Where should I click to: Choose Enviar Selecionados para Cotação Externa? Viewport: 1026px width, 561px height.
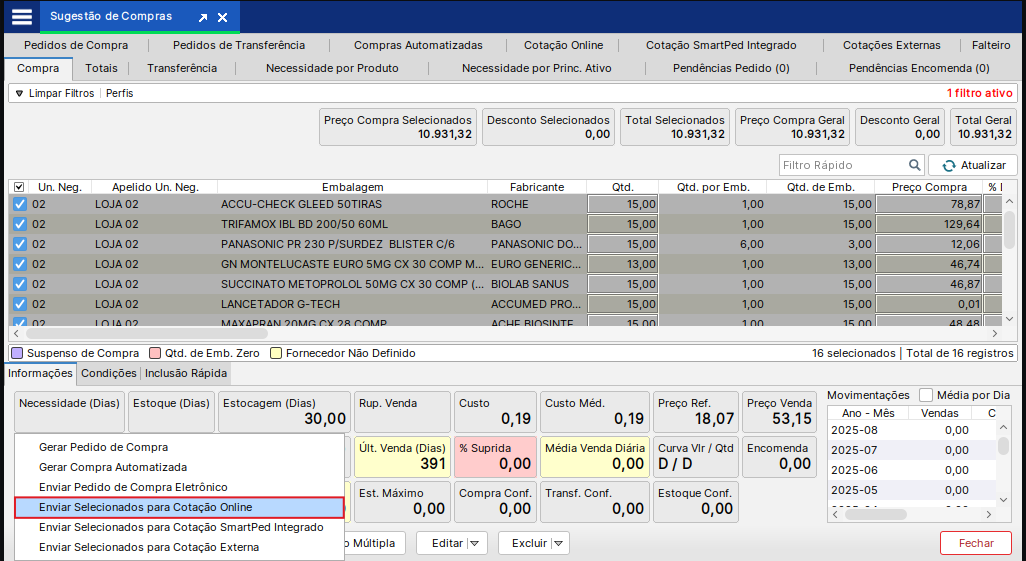pyautogui.click(x=179, y=547)
